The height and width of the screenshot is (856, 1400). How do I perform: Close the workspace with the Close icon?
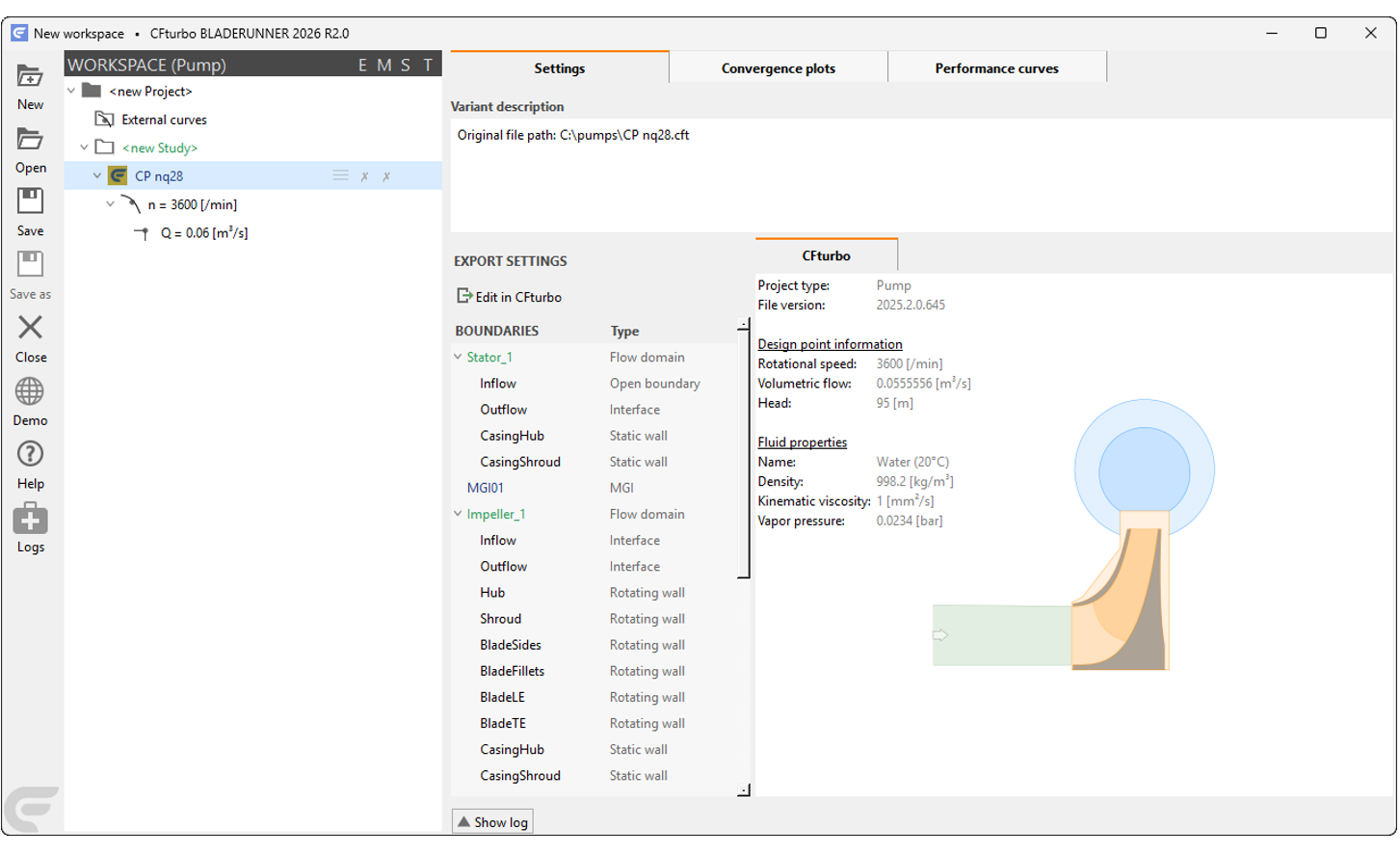pos(30,328)
